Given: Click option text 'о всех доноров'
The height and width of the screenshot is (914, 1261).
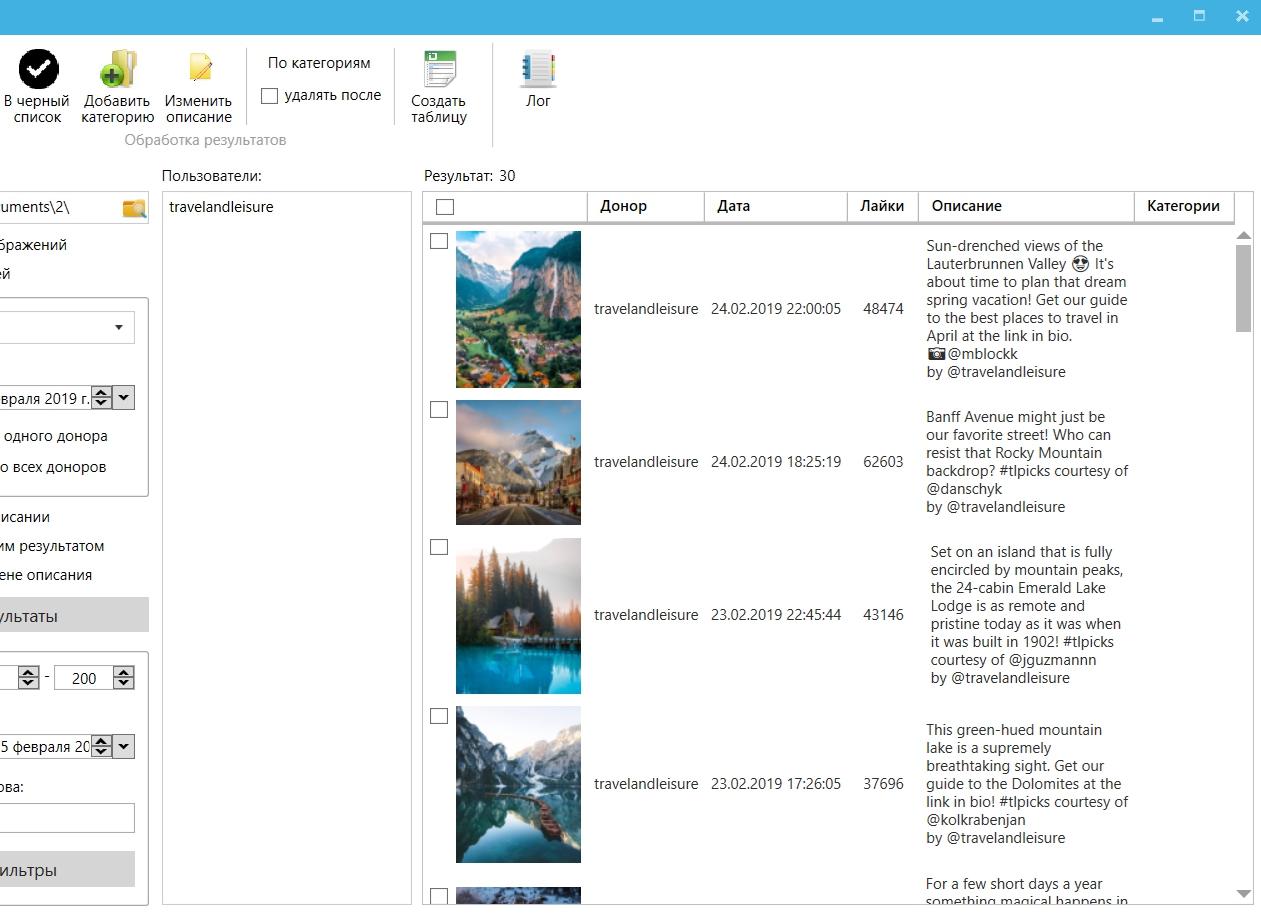Looking at the screenshot, I should click(53, 467).
